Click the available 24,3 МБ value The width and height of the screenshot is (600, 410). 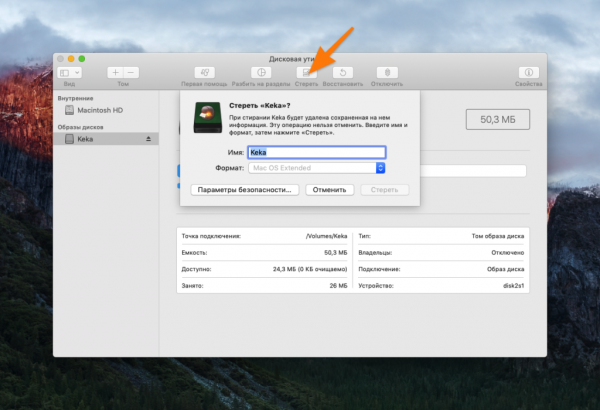pos(310,269)
